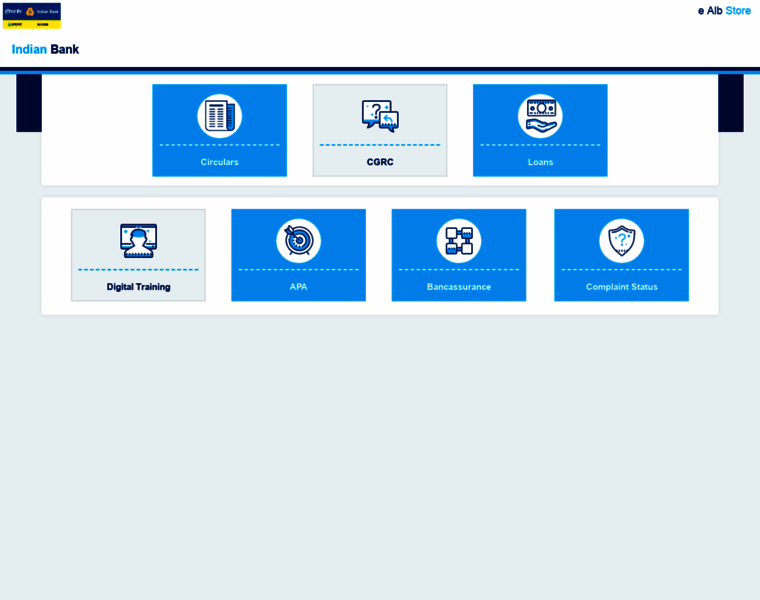Select the APA label

299,287
